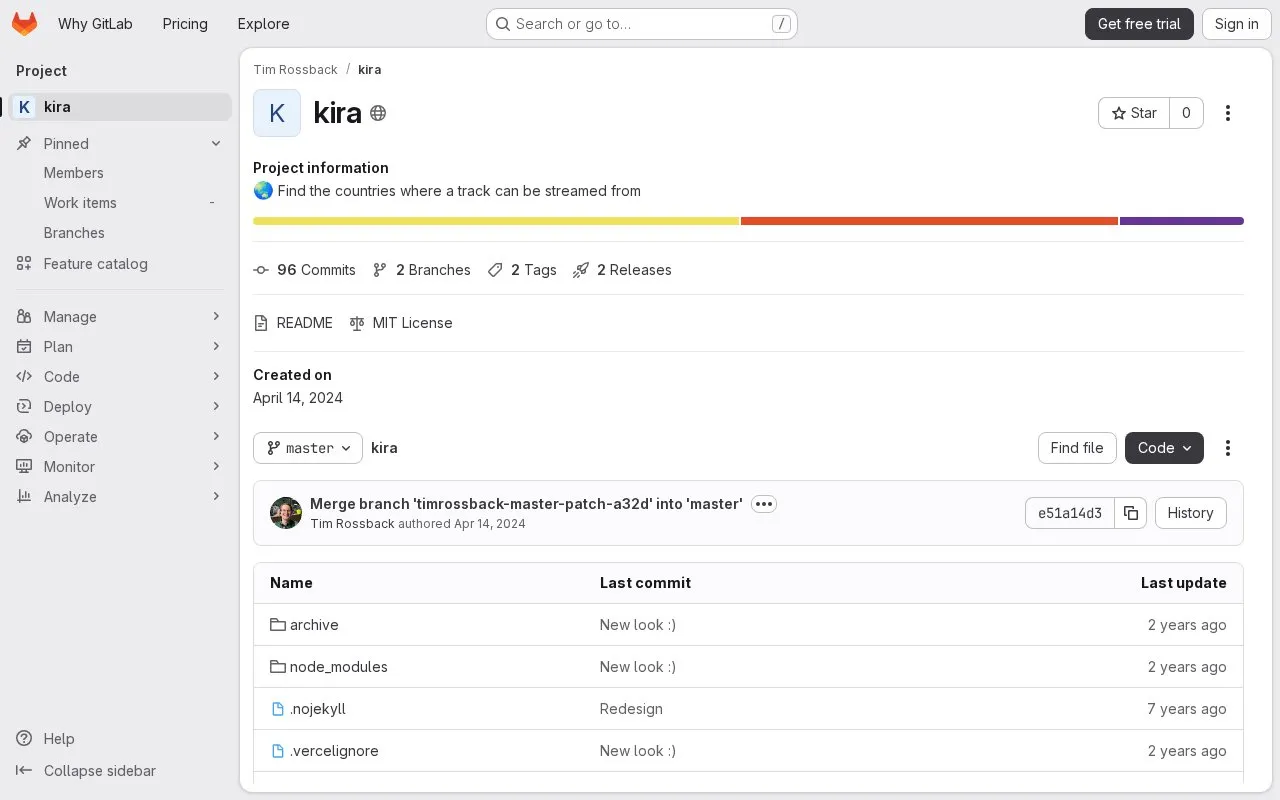Image resolution: width=1280 pixels, height=800 pixels.
Task: Expand the Deploy menu
Action: tap(120, 407)
